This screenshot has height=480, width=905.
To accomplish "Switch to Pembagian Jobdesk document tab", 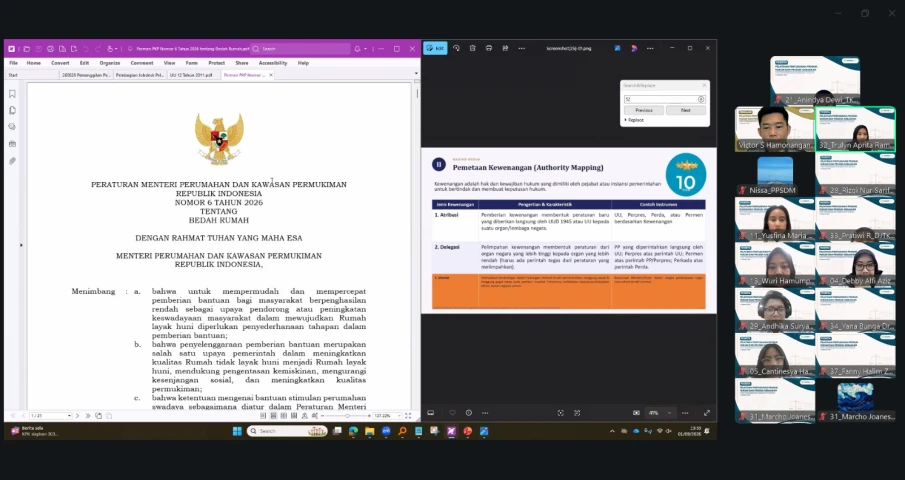I will coord(140,75).
